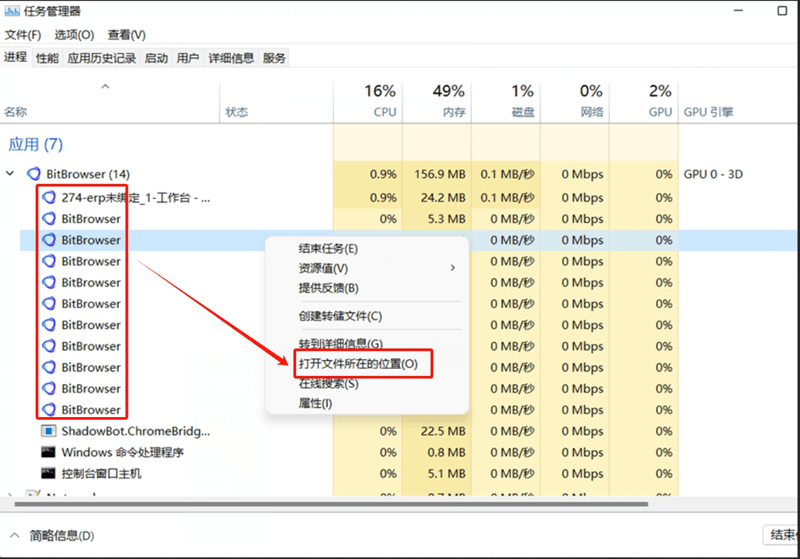Viewport: 800px width, 559px height.
Task: Click the ShadowBot.ChromeBridge process icon
Action: (x=48, y=431)
